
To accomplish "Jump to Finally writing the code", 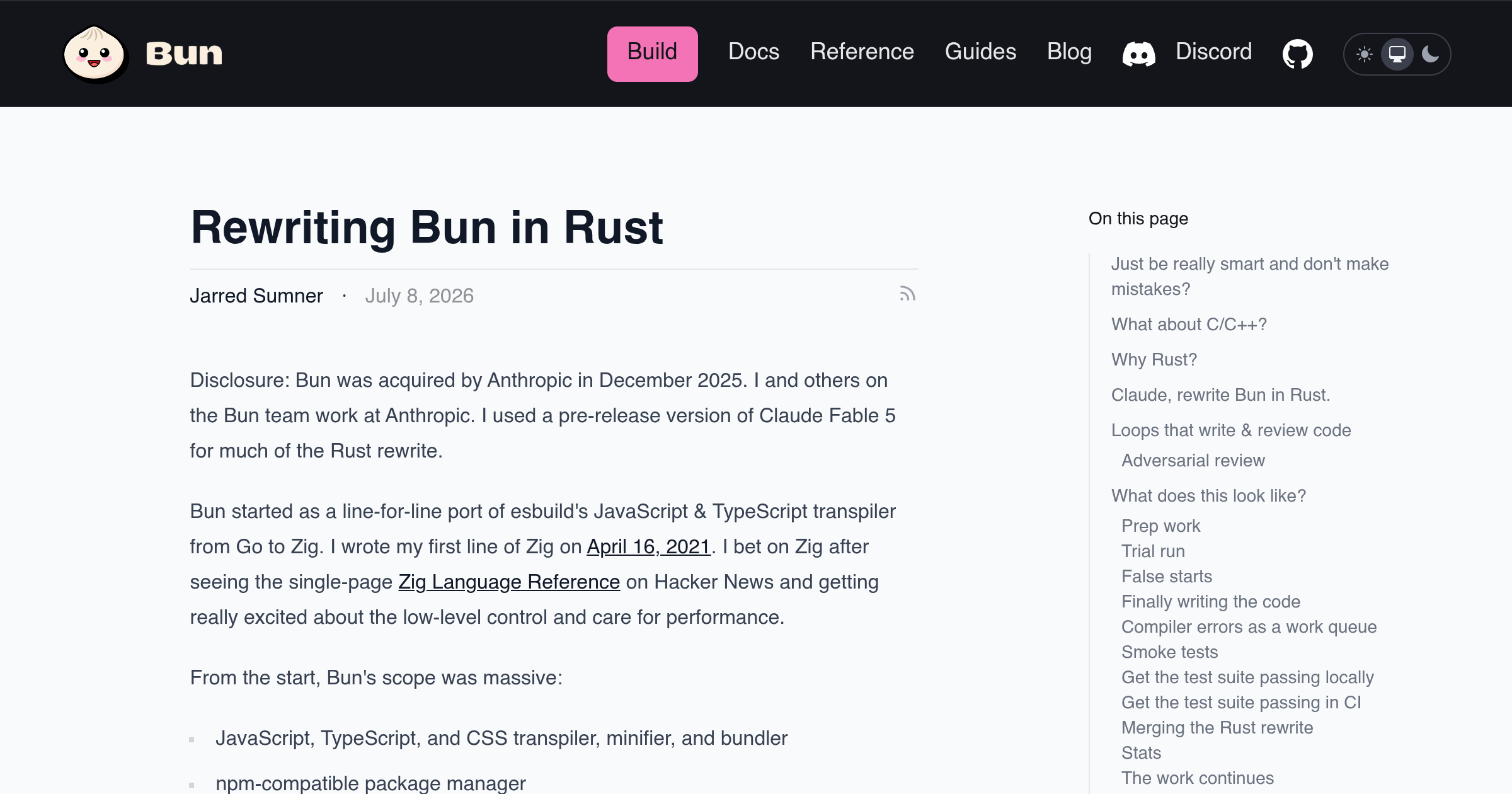I will coord(1210,601).
